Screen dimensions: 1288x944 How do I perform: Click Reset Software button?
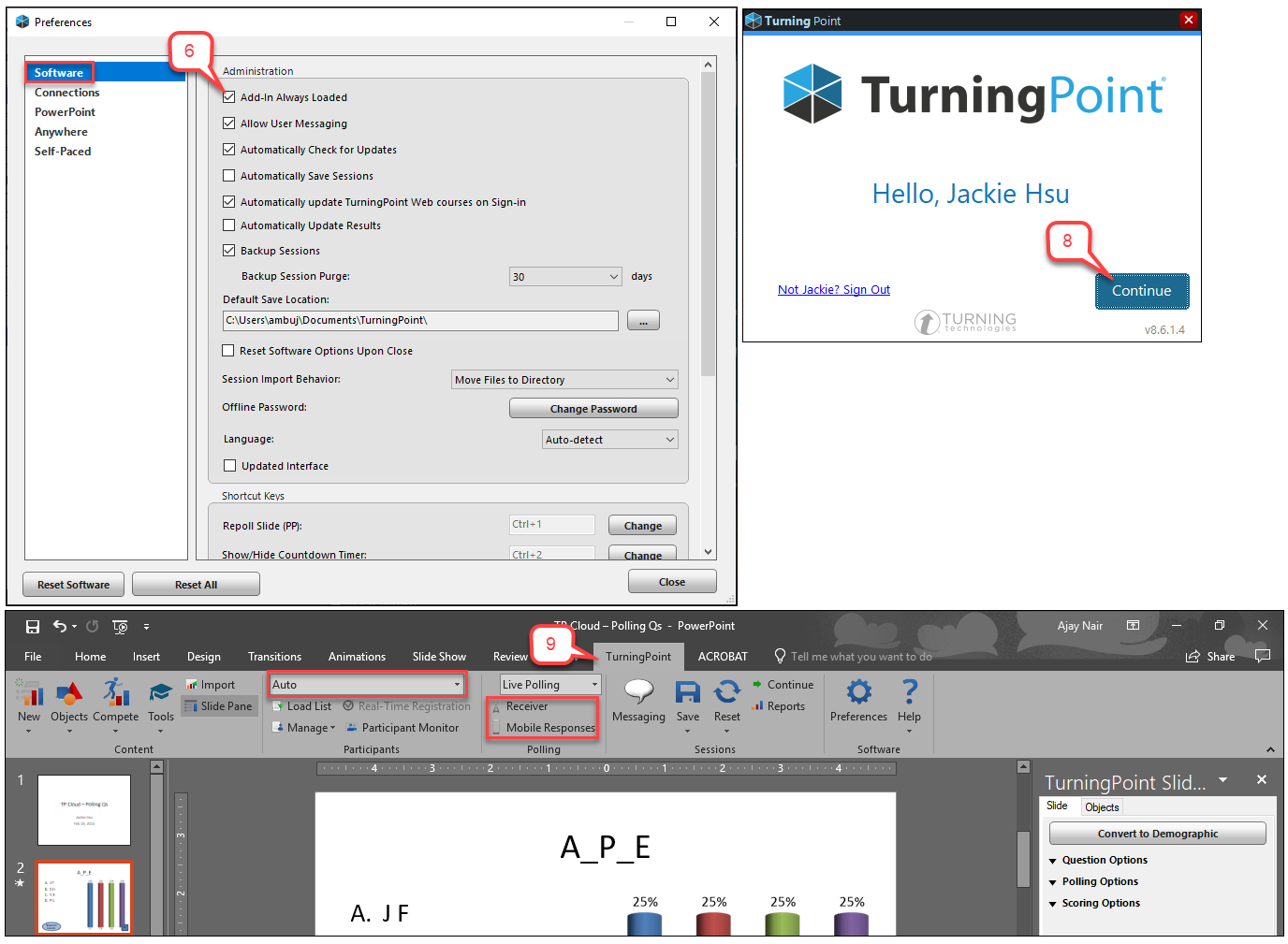coord(74,585)
